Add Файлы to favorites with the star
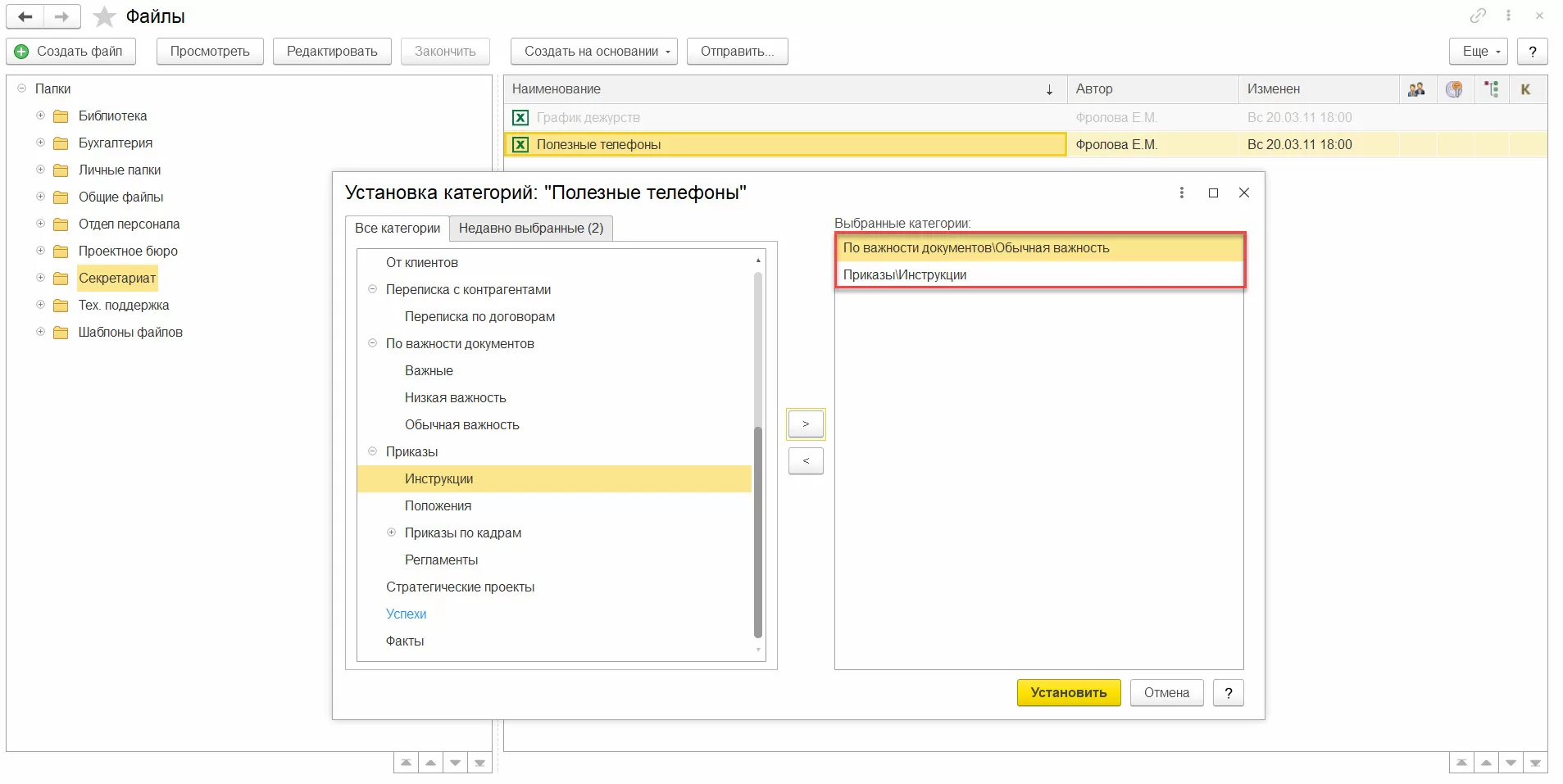Image resolution: width=1563 pixels, height=784 pixels. coord(105,16)
